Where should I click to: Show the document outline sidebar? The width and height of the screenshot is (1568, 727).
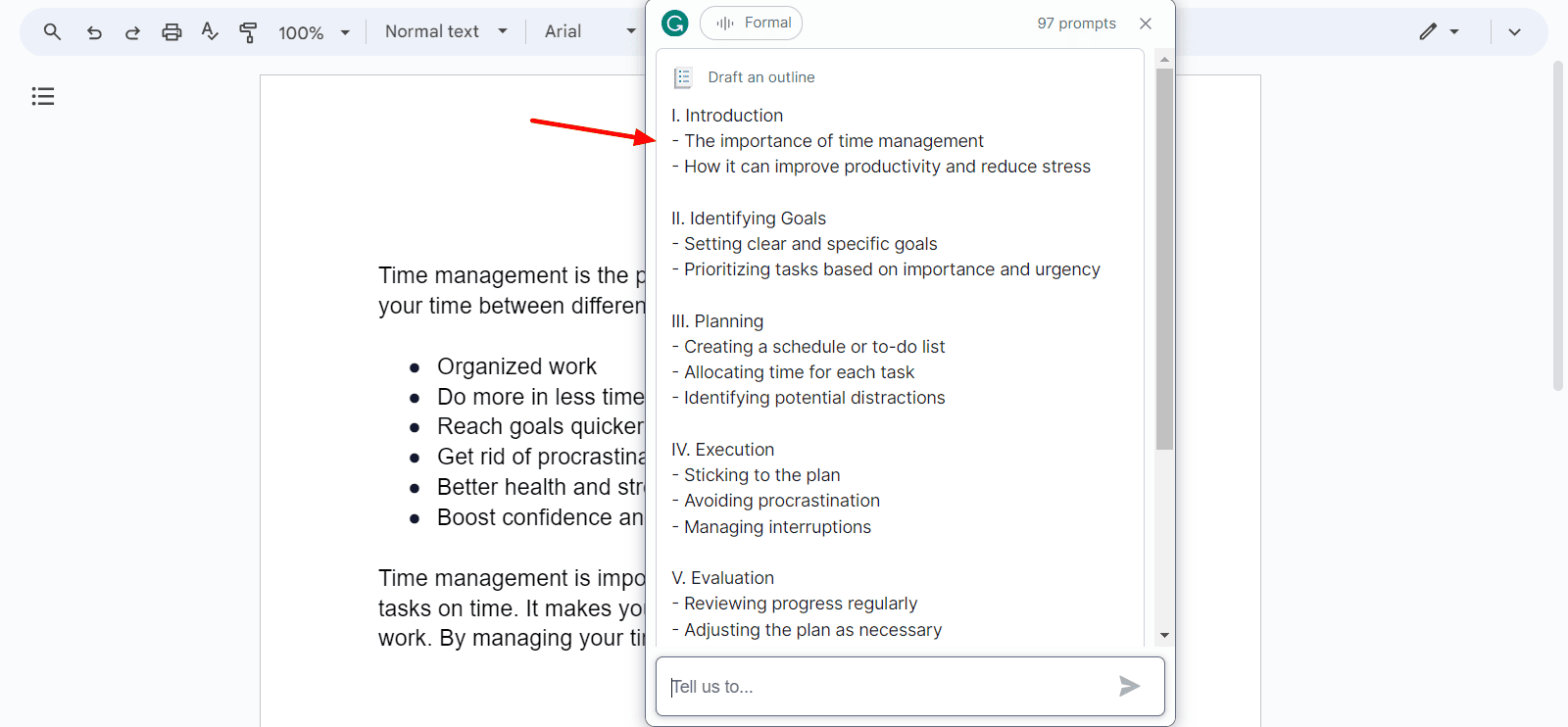[x=43, y=96]
